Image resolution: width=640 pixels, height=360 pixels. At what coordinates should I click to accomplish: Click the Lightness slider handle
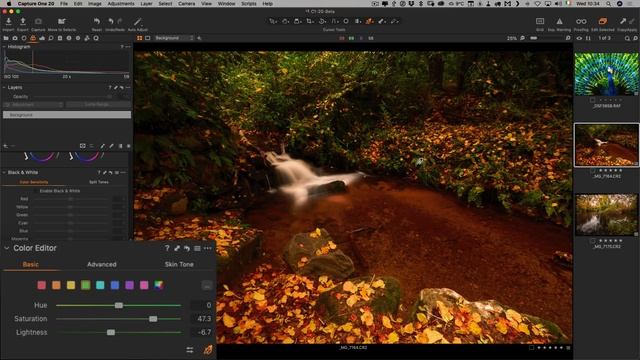(111, 333)
